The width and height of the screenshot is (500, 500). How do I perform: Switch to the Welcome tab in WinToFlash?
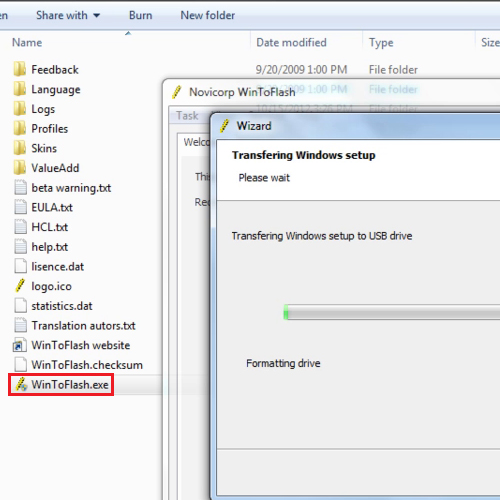(x=197, y=142)
